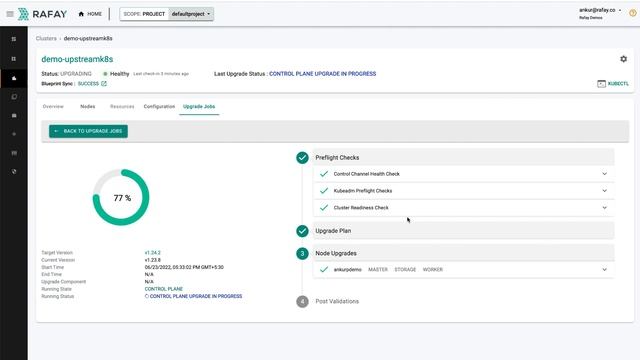The width and height of the screenshot is (640, 360).
Task: Navigate to Clusters breadcrumb
Action: click(x=46, y=38)
